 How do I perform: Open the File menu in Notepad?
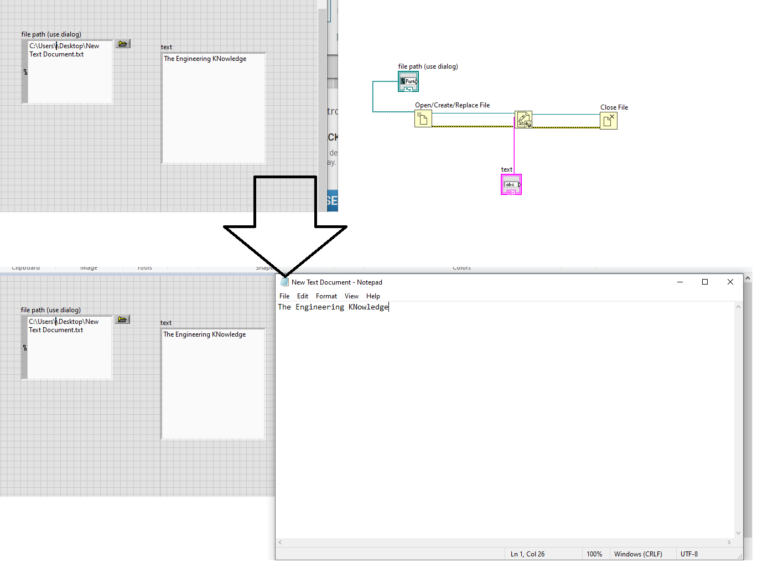pyautogui.click(x=284, y=296)
